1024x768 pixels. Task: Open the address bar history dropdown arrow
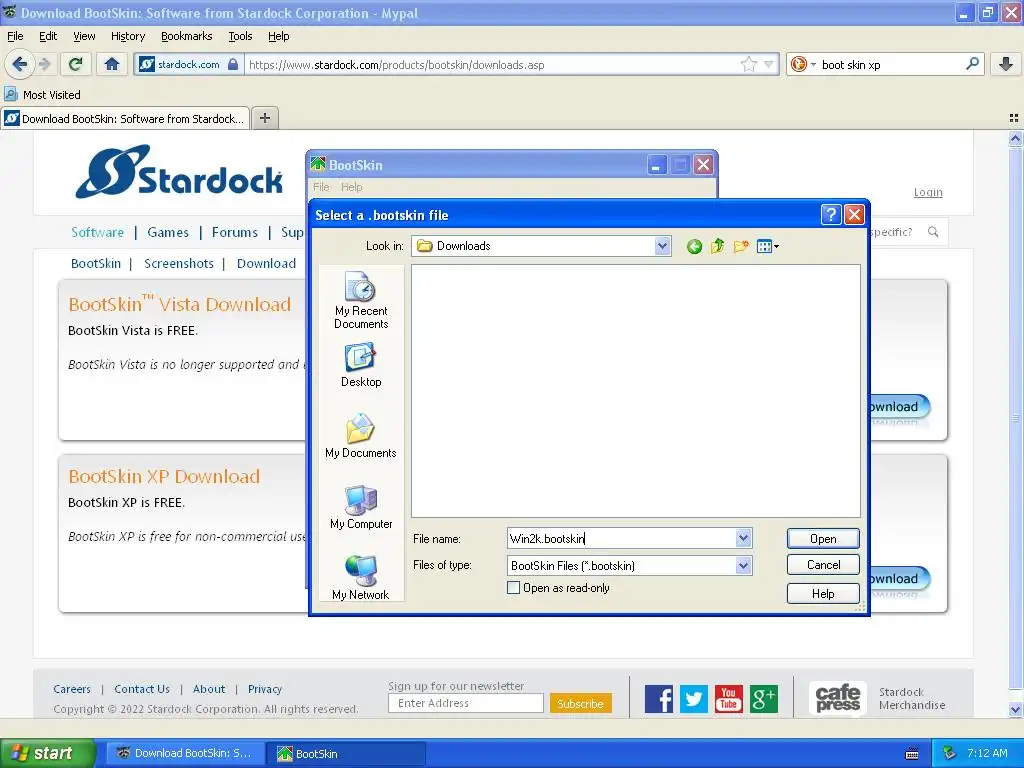point(769,64)
